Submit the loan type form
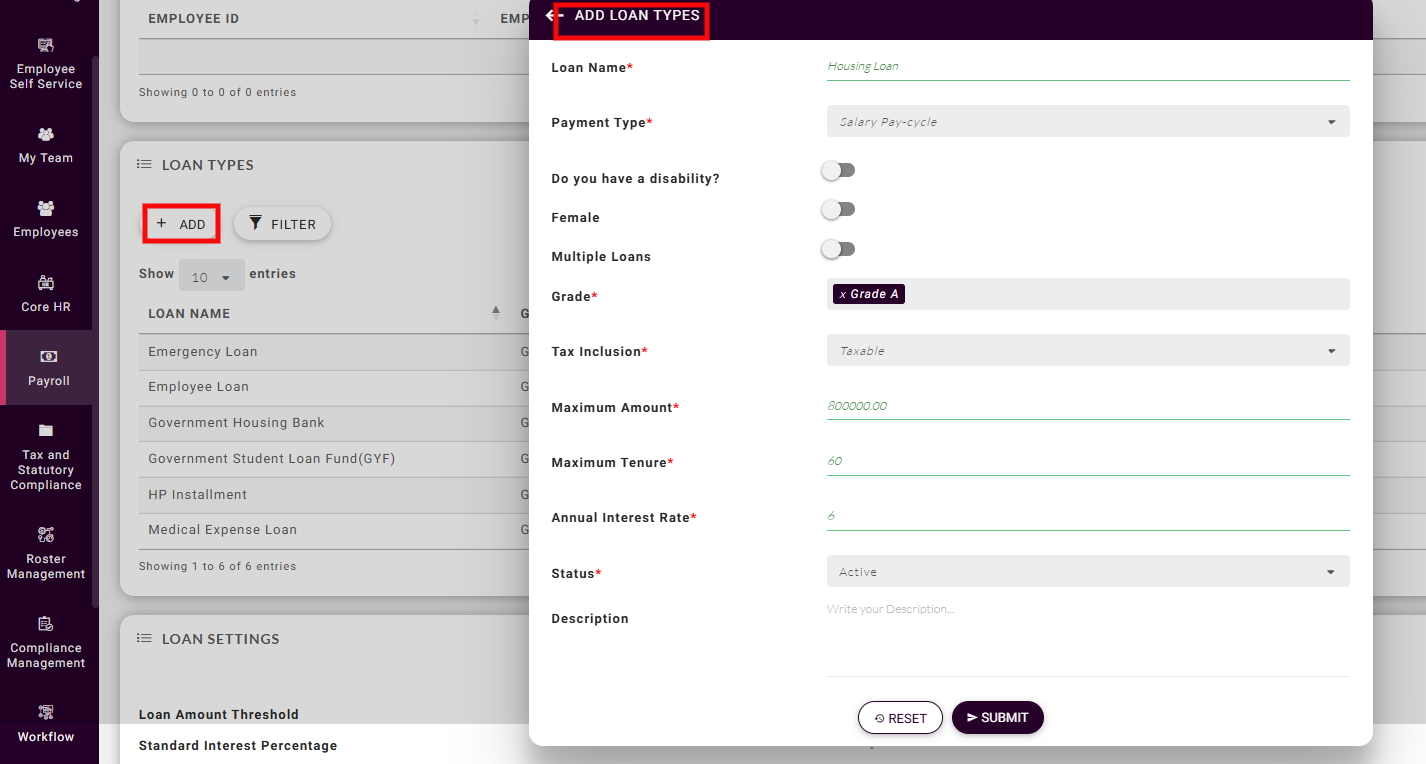 click(x=997, y=717)
